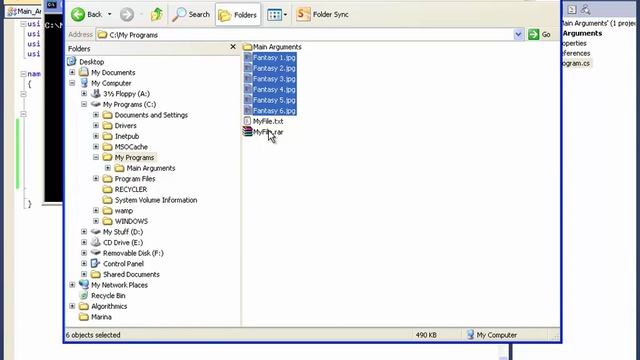Launch Folder Sync from the toolbar

(322, 14)
